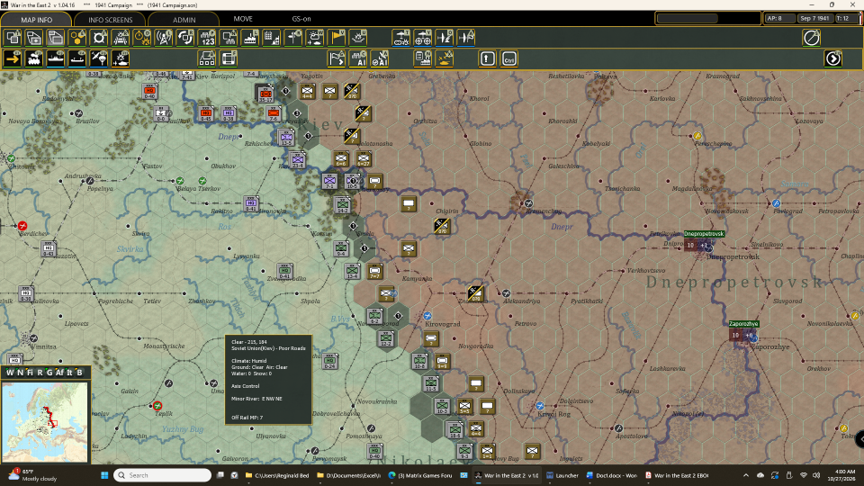Viewport: 864px width, 486px height.
Task: Toggle the 'G' minimap filter
Action: [49, 372]
